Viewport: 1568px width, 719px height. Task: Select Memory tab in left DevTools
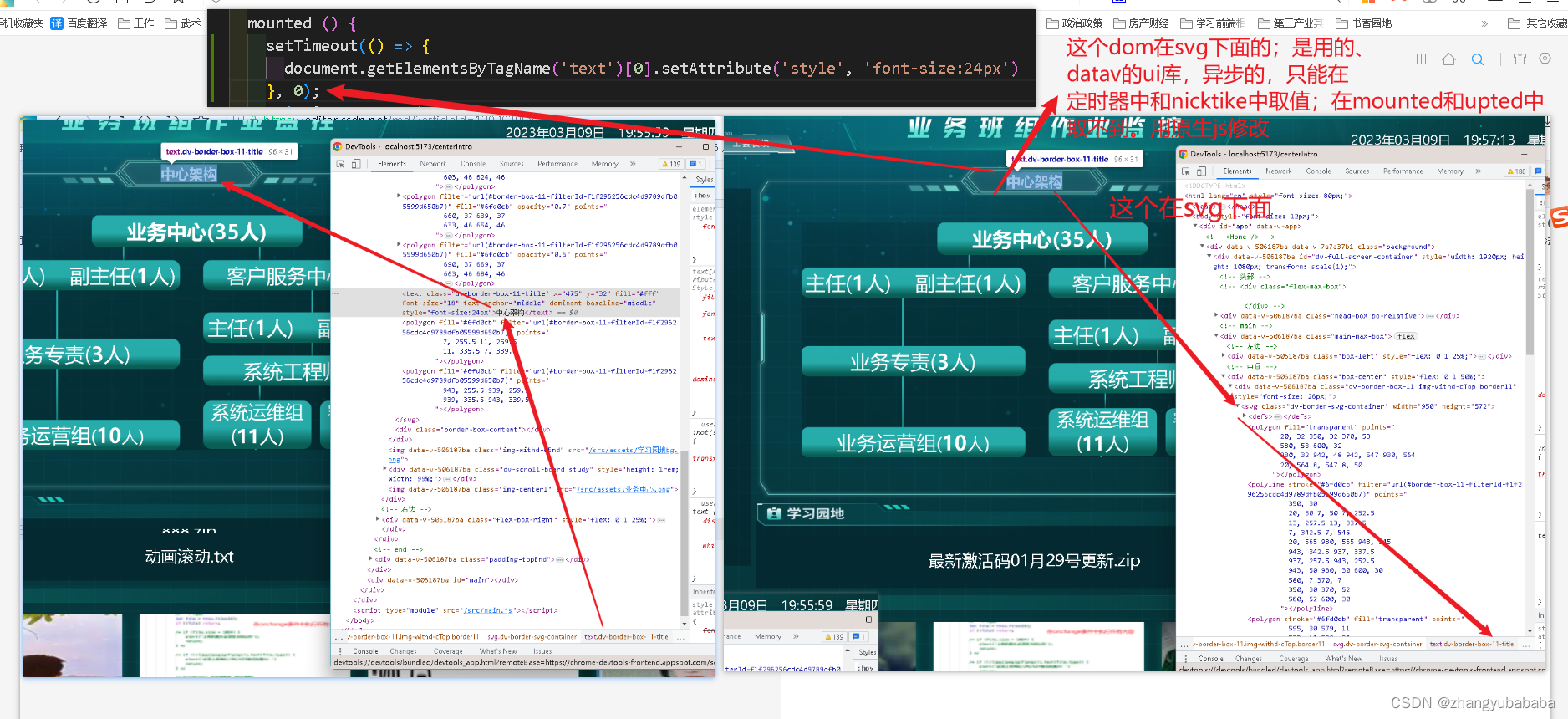click(605, 164)
